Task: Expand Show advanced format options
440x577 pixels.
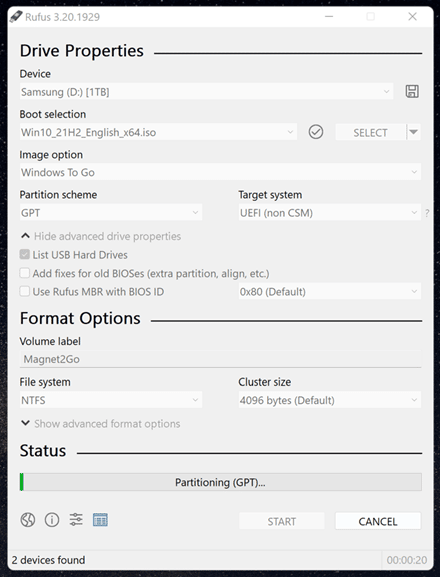Action: 100,424
